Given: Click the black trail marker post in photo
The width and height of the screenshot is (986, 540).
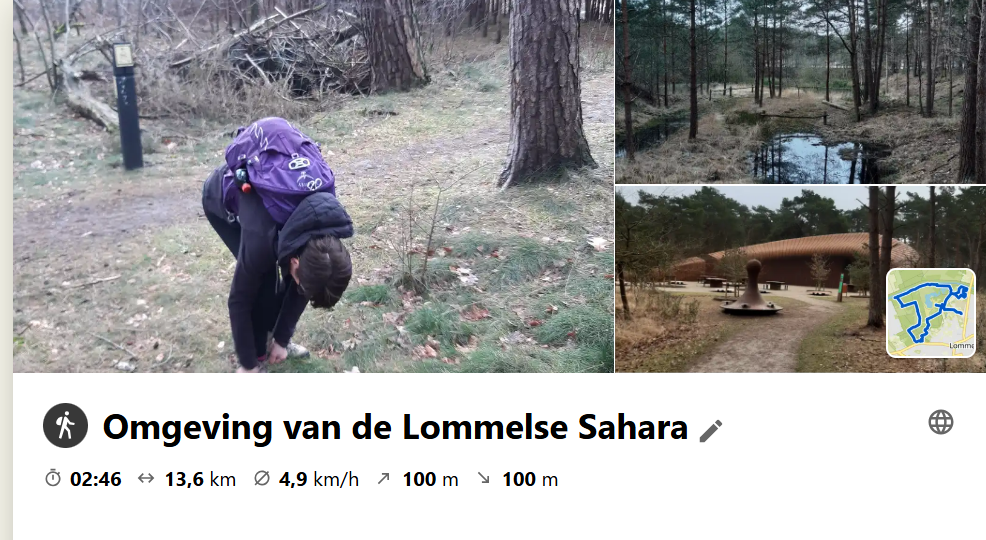Looking at the screenshot, I should [127, 106].
